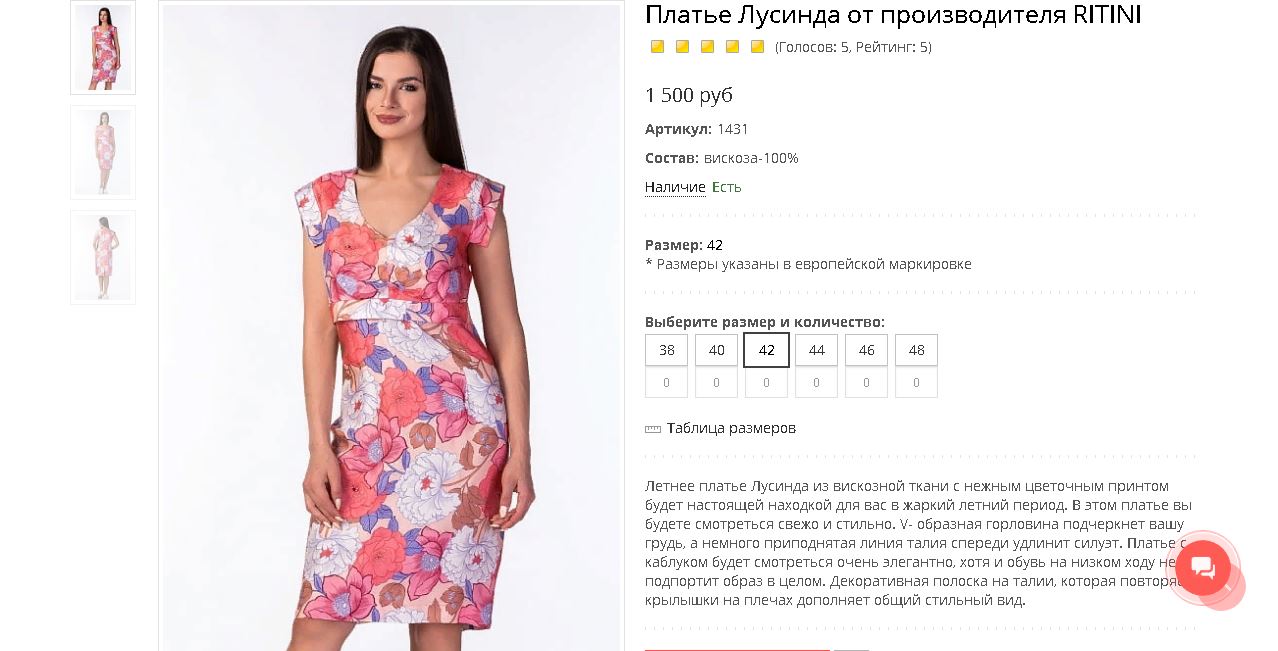Select size 38

(x=666, y=350)
